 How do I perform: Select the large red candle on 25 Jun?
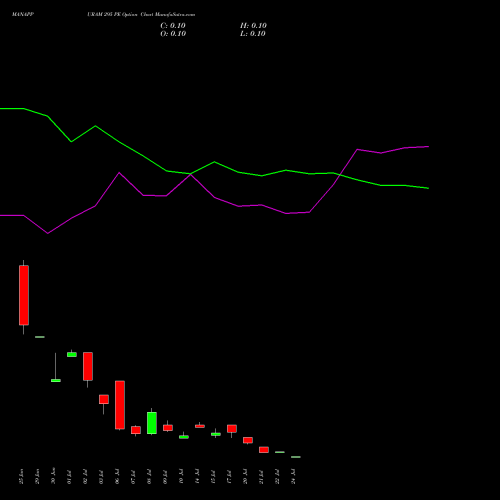[x=24, y=295]
